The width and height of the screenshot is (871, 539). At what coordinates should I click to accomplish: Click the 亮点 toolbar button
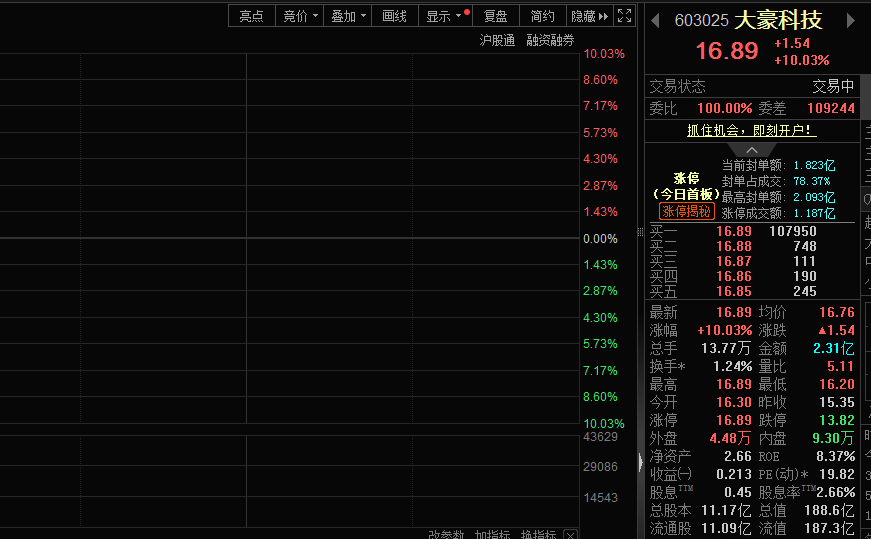(x=251, y=16)
